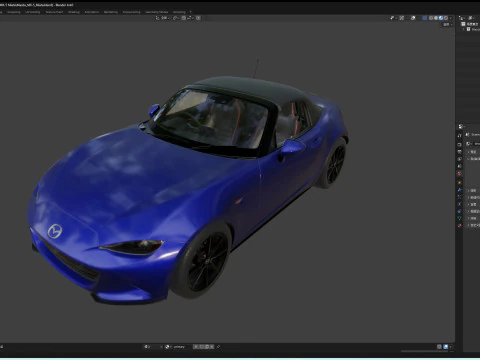This screenshot has height=360, width=480.
Task: Toggle the X-ray blue button
Action: (425, 18)
